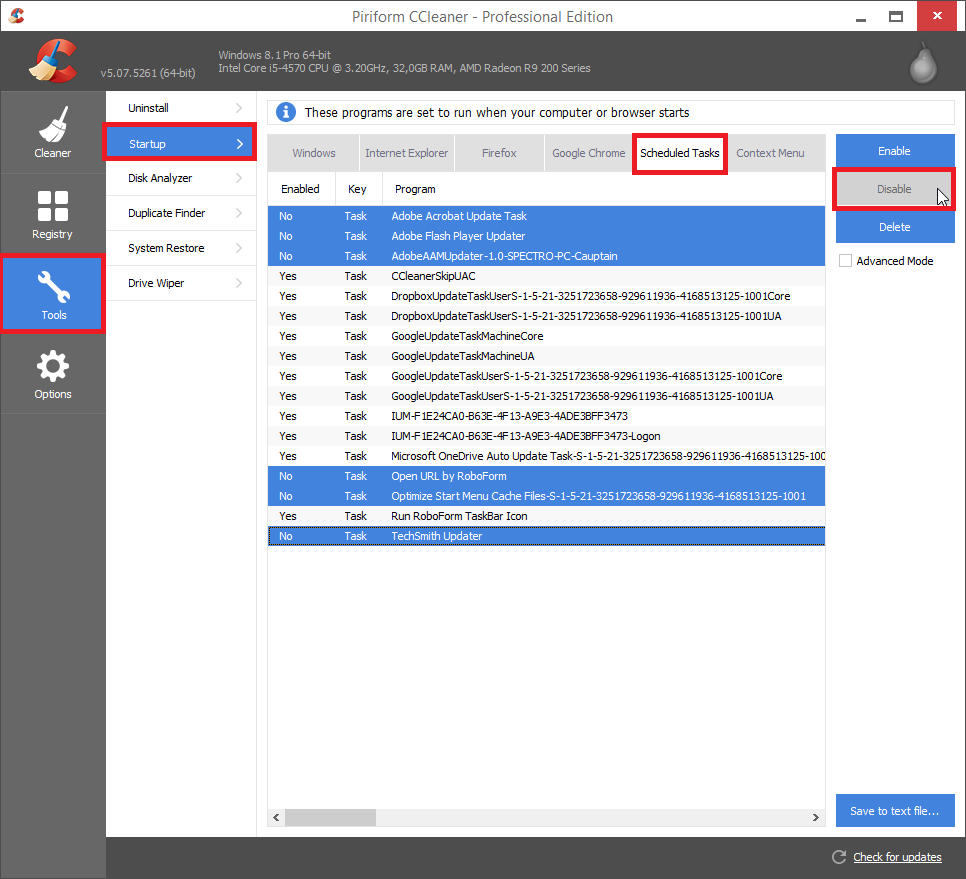Select the IUM task row ending in Logon
The width and height of the screenshot is (966, 879).
tap(546, 436)
